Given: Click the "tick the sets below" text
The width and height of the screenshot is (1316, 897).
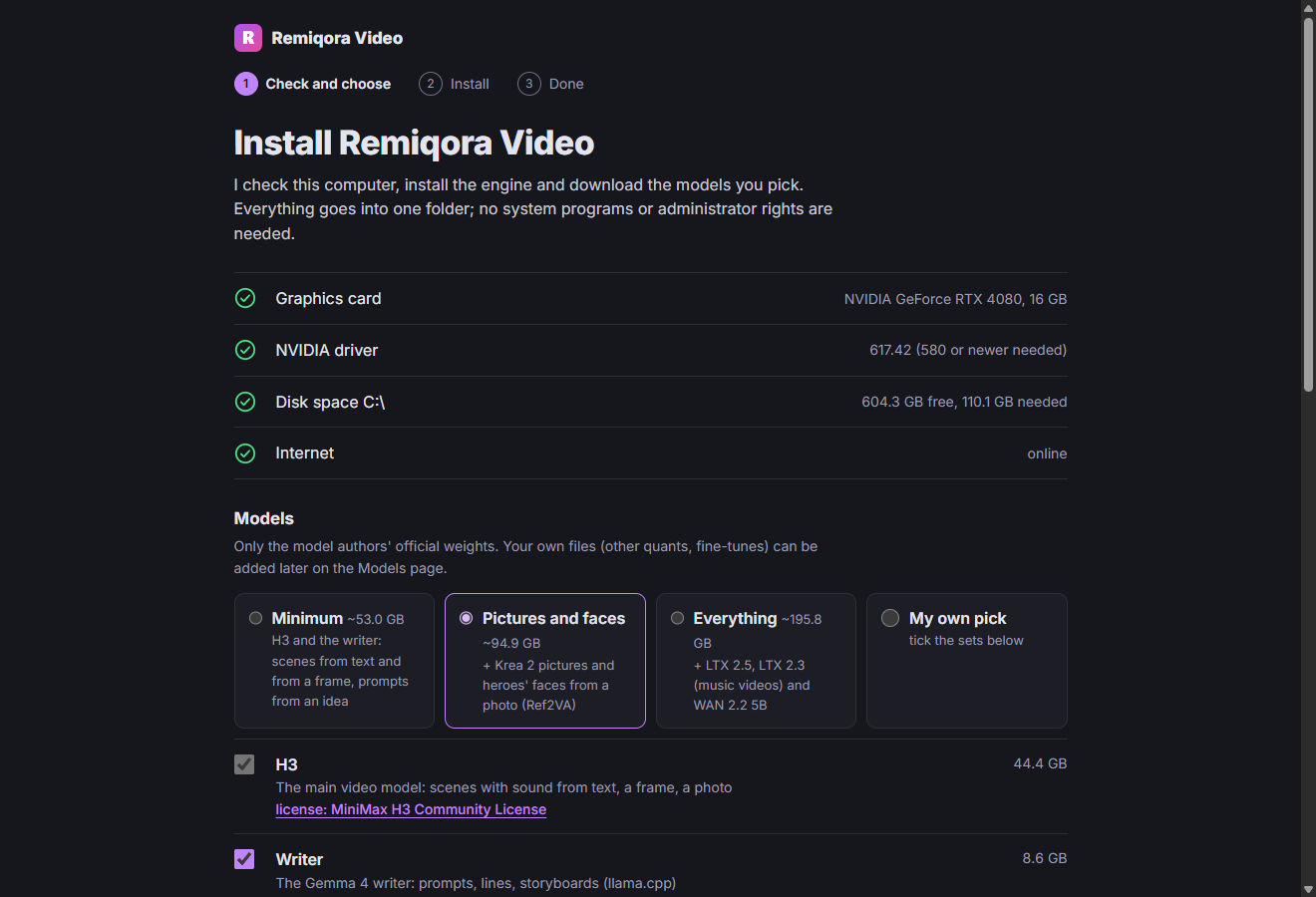Looking at the screenshot, I should tap(966, 641).
